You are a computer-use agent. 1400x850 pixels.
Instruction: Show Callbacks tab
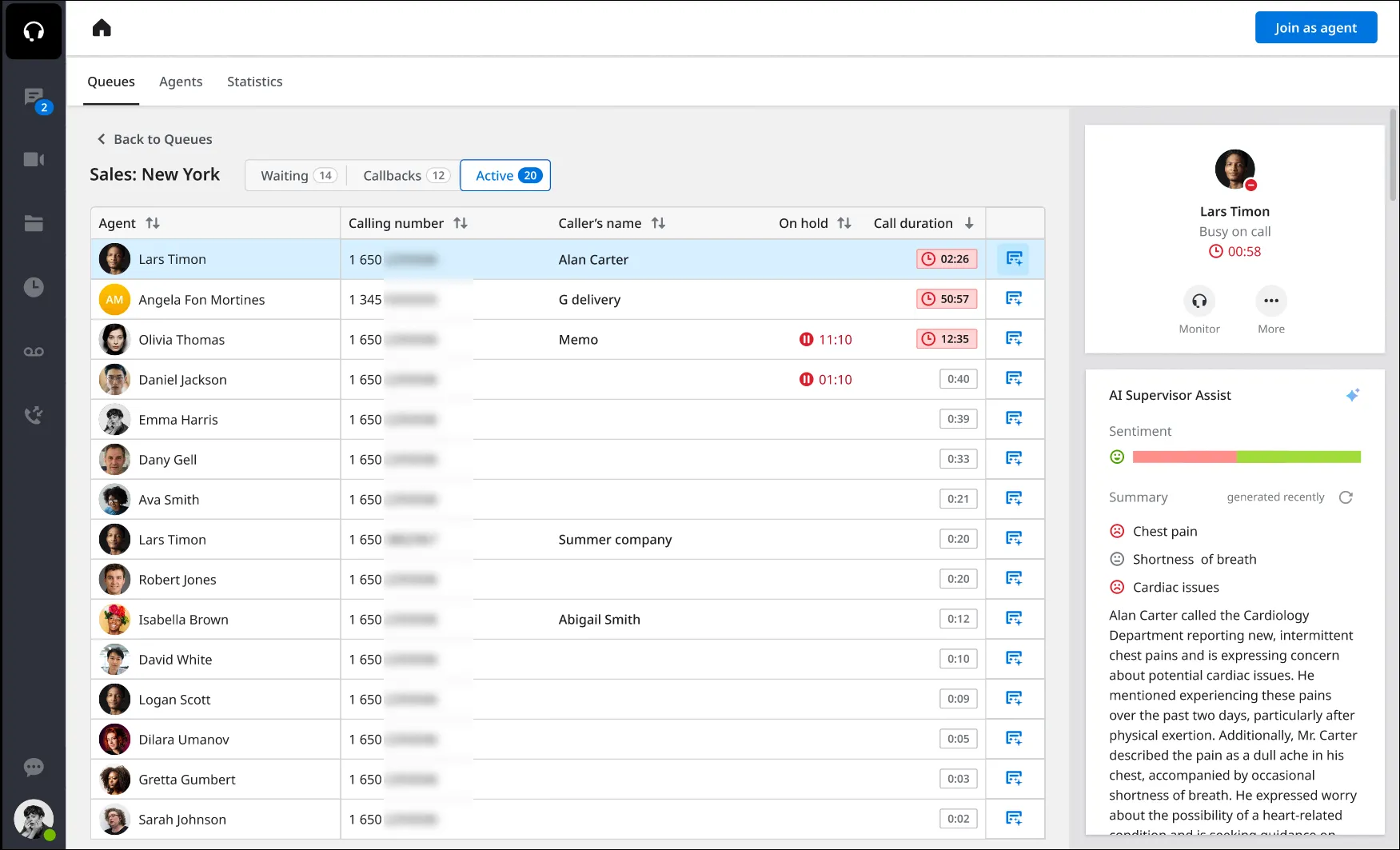(406, 176)
